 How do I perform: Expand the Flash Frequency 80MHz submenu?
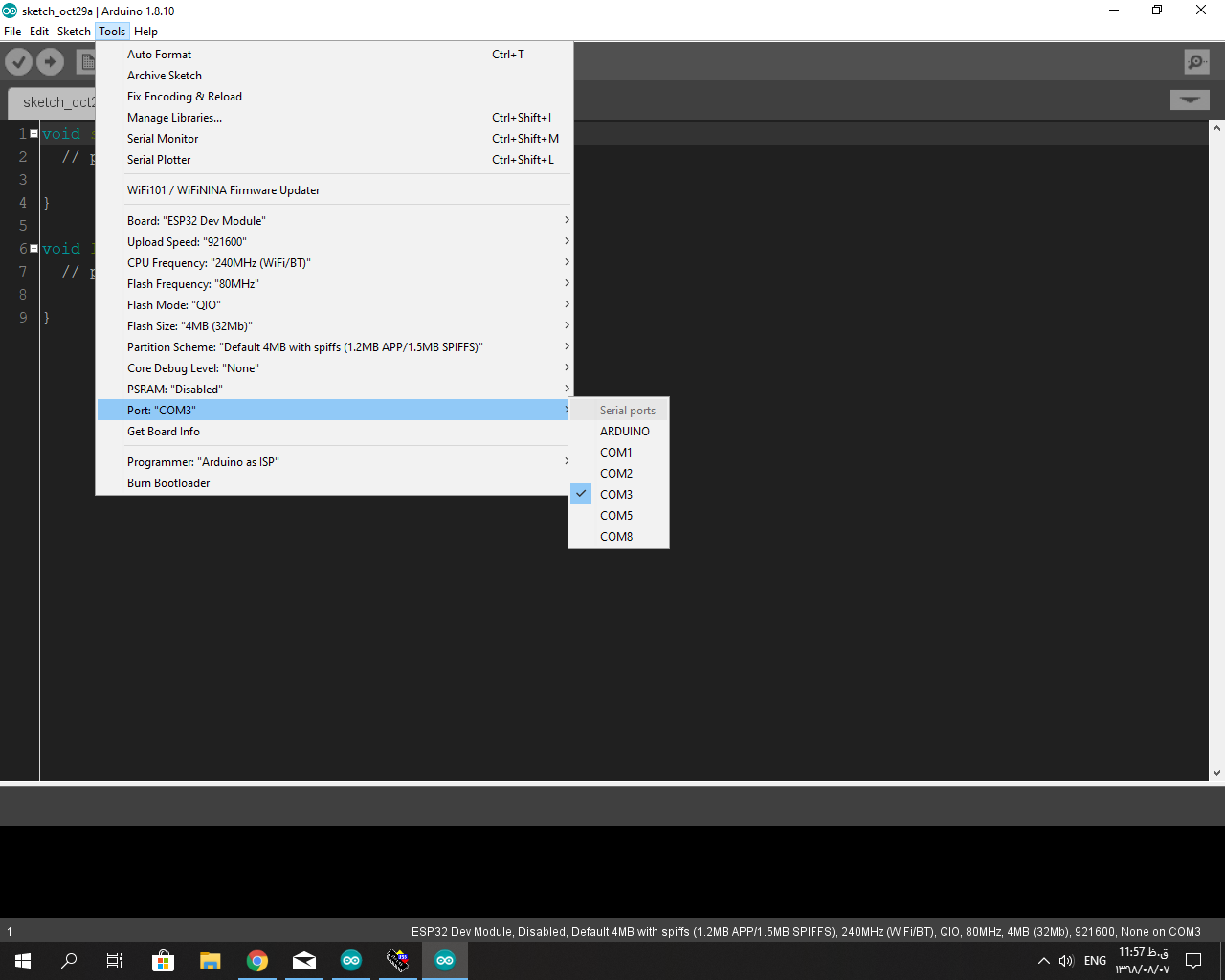point(334,284)
